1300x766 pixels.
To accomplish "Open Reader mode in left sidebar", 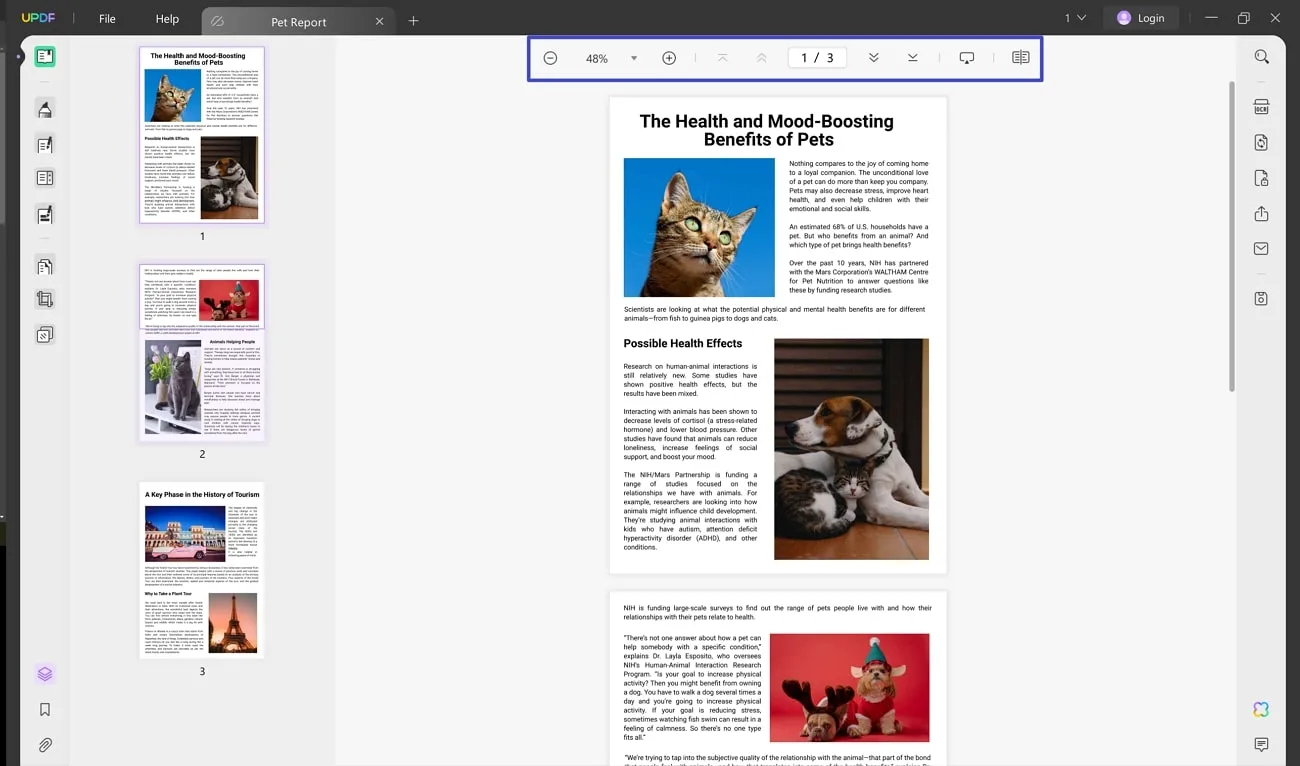I will (45, 57).
